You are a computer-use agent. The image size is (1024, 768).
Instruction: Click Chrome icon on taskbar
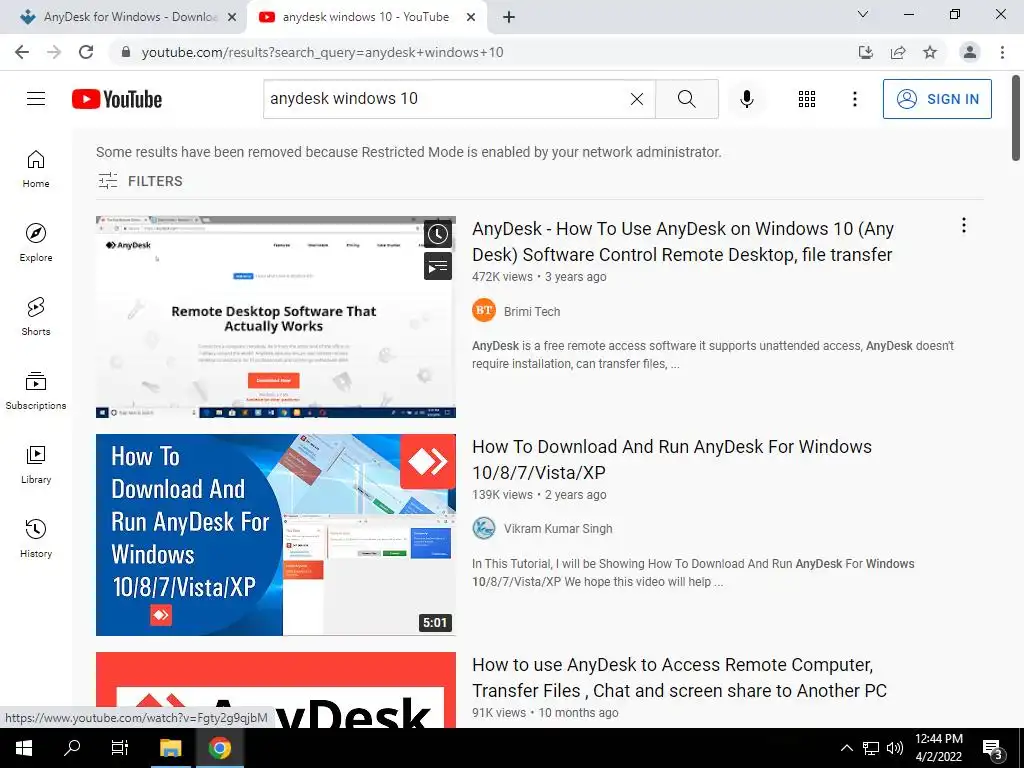coord(219,748)
